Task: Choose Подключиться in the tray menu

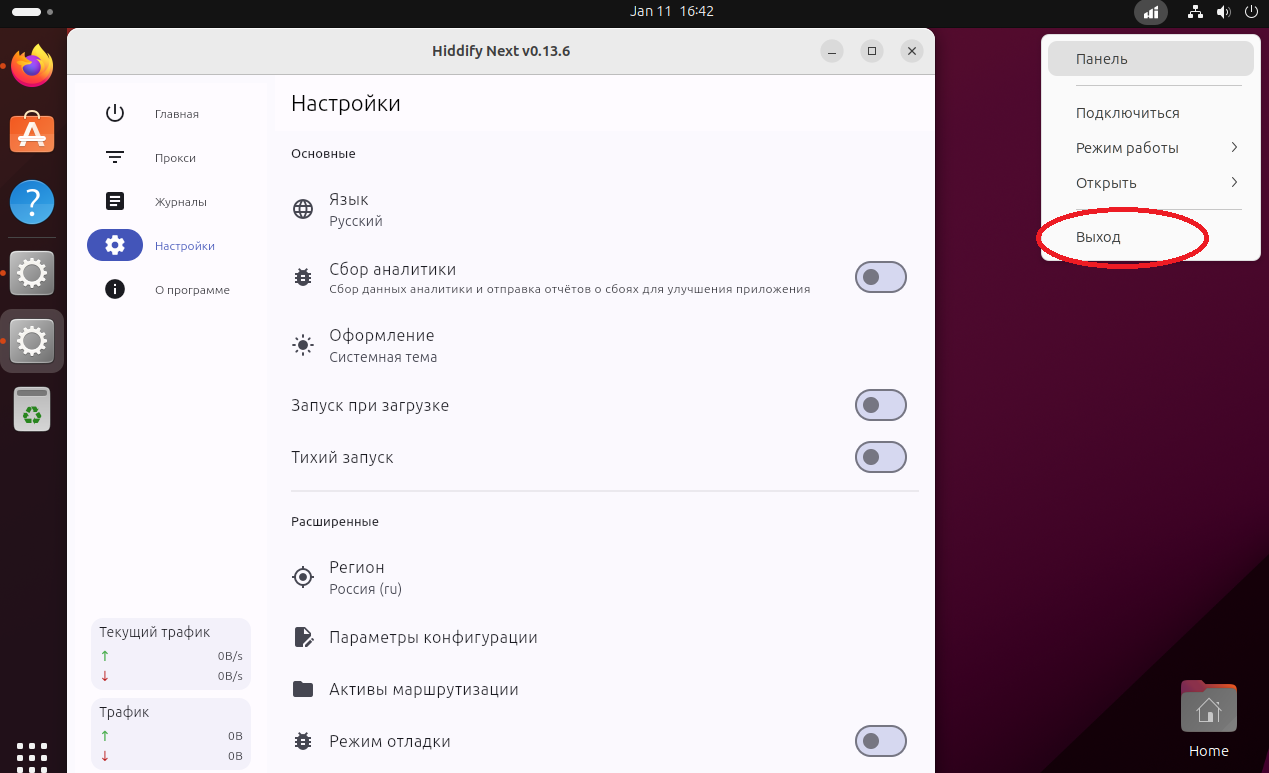Action: click(x=1150, y=113)
